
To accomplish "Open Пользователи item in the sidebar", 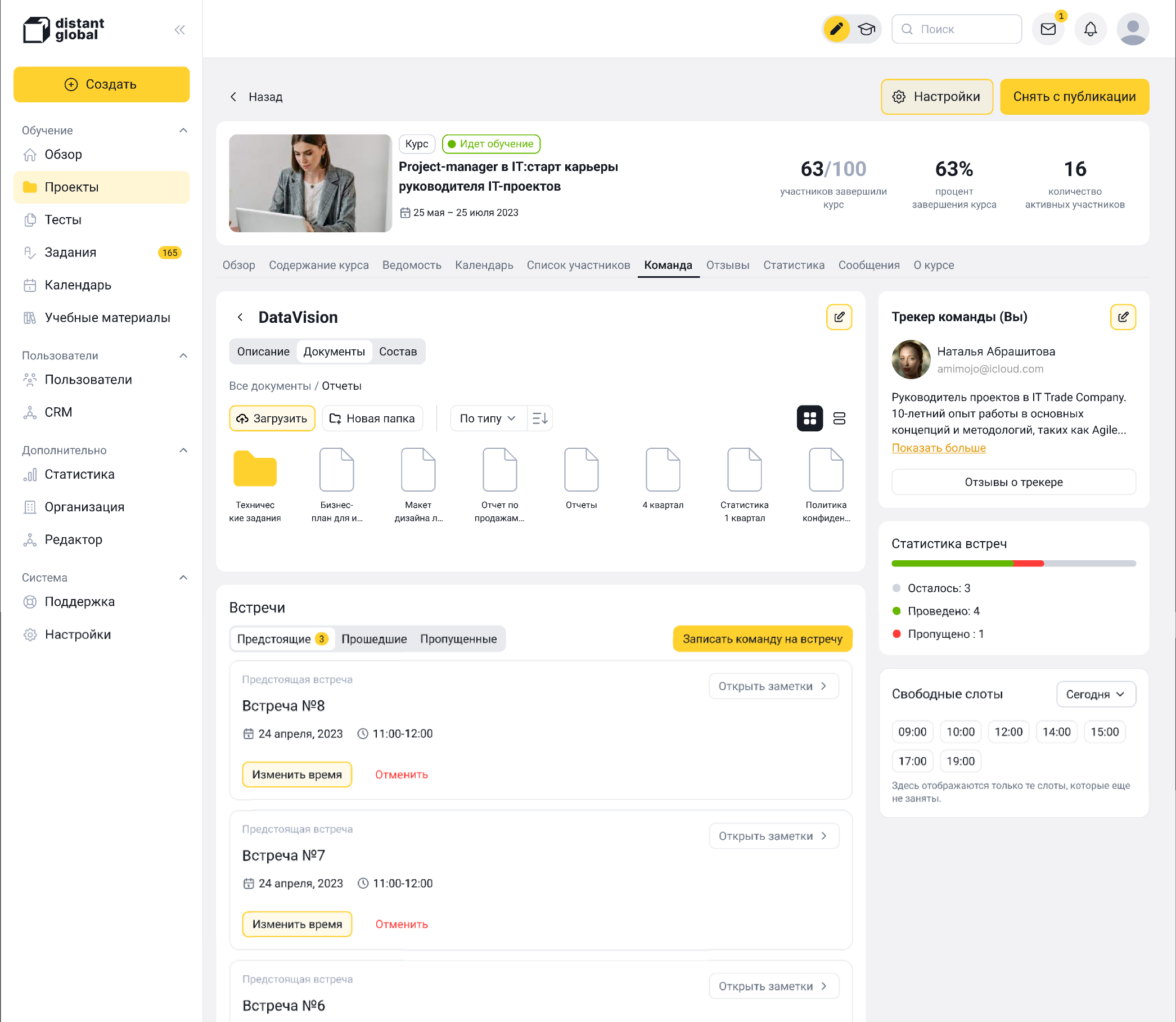I will click(x=101, y=379).
